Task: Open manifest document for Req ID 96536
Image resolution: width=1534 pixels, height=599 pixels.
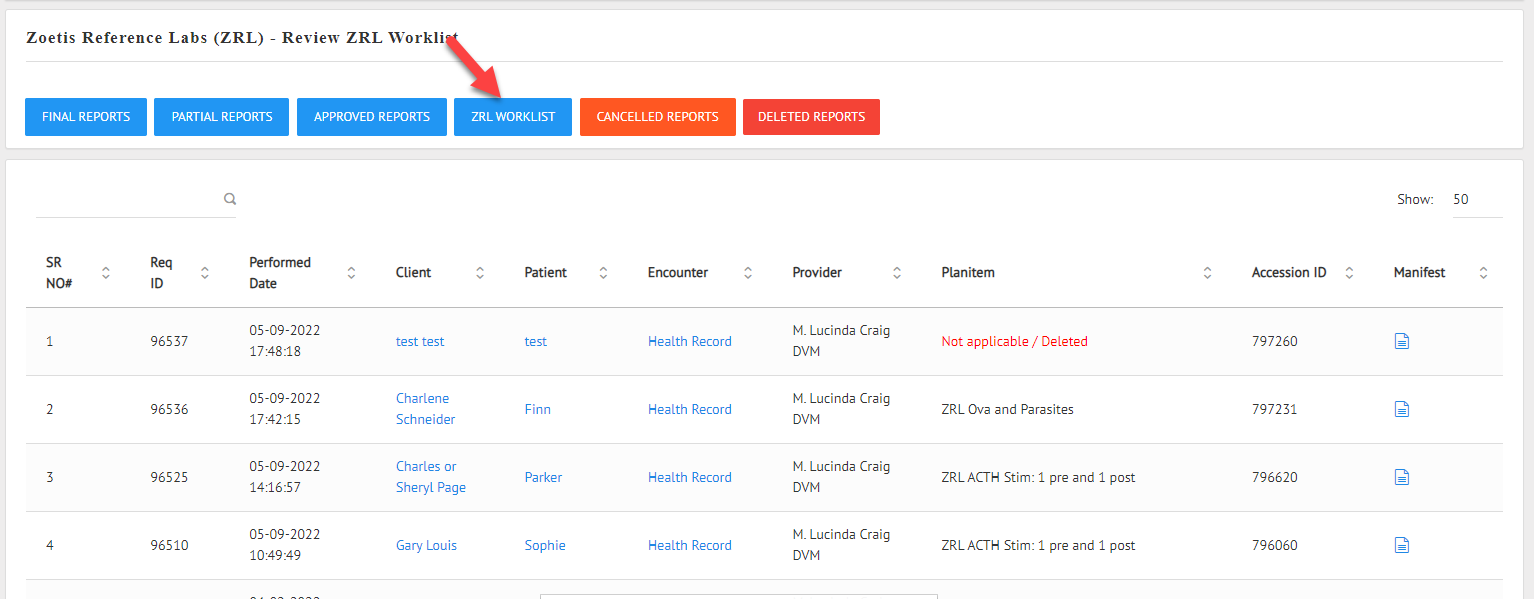Action: [1402, 409]
